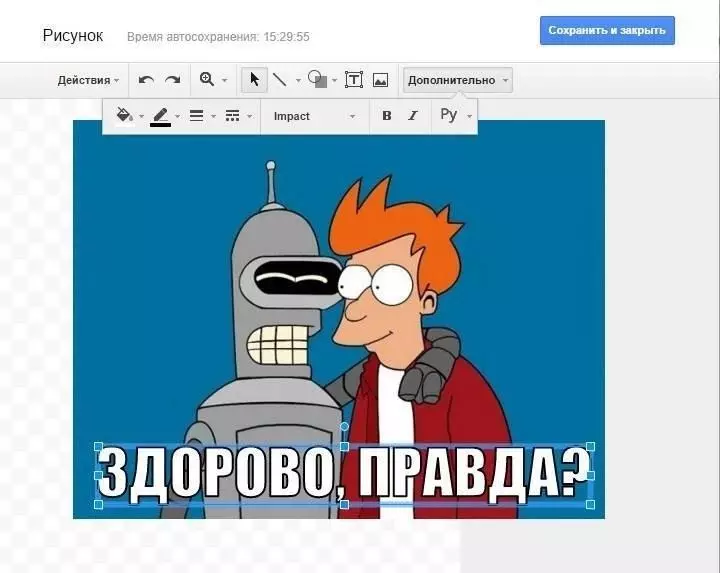Open the Дополнительно menu
Image resolution: width=720 pixels, height=573 pixels.
click(458, 80)
